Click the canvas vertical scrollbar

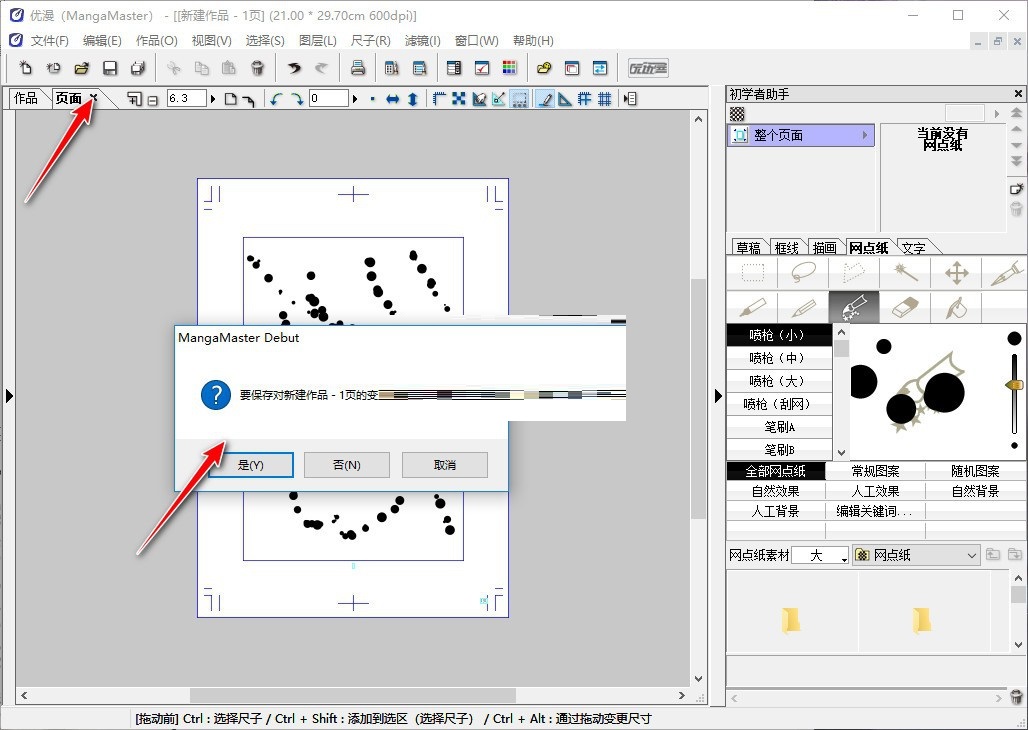pyautogui.click(x=698, y=399)
